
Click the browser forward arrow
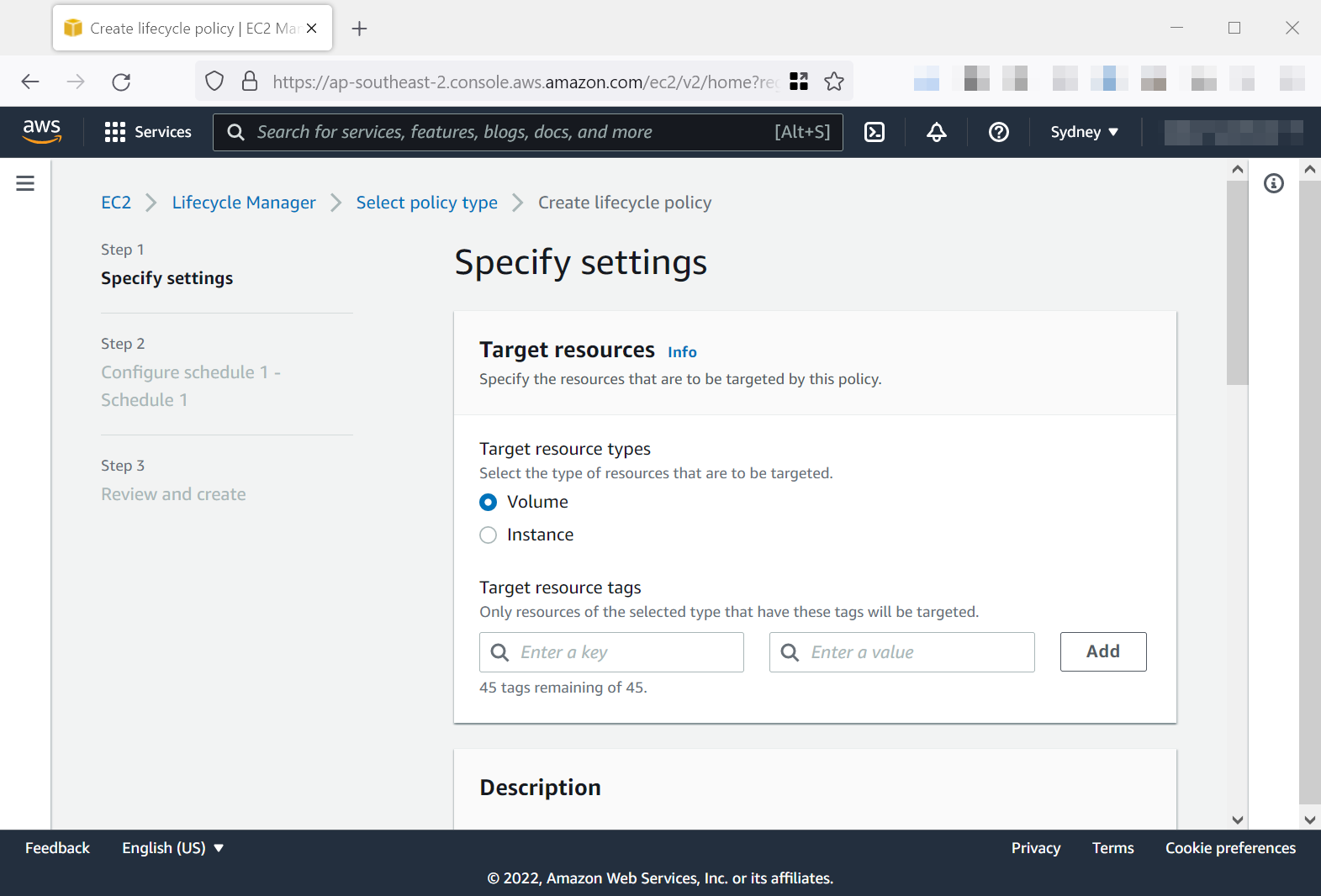tap(76, 82)
